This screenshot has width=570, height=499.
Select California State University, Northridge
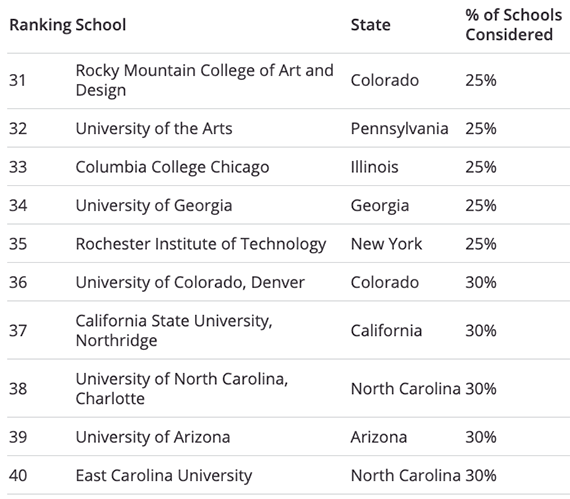point(174,330)
